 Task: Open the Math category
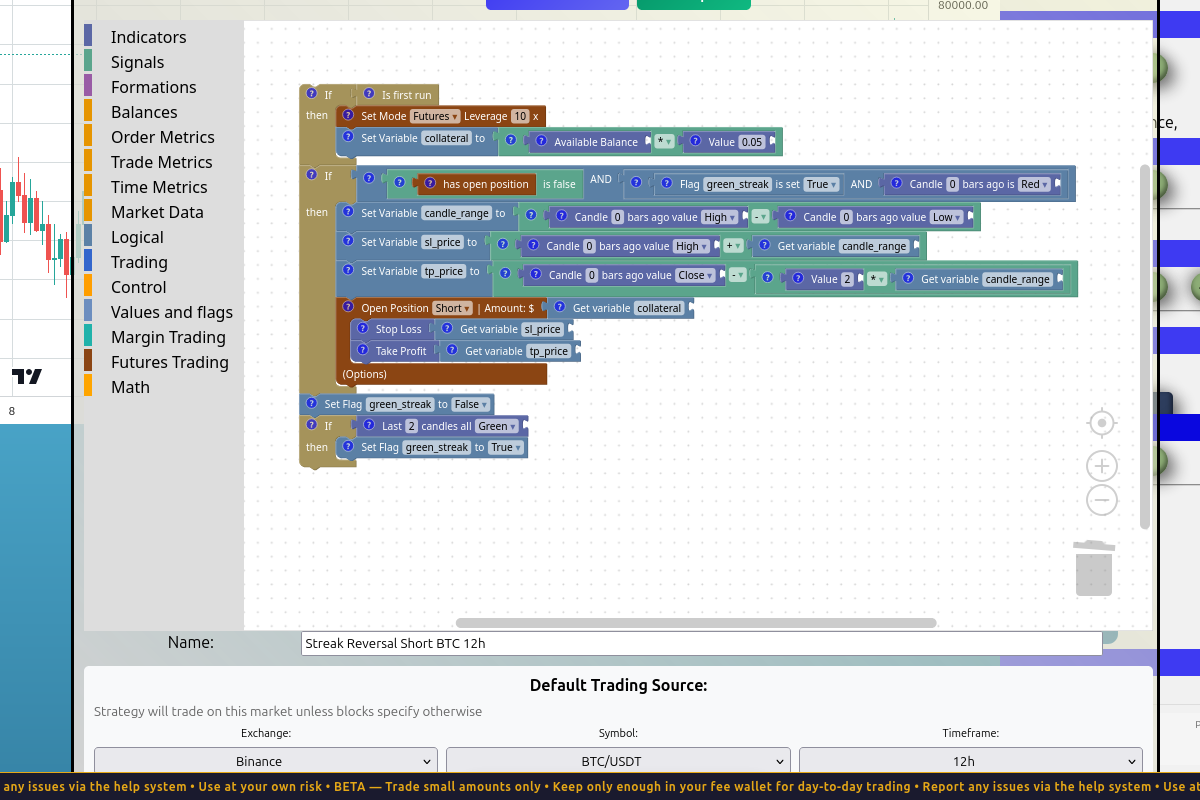130,387
